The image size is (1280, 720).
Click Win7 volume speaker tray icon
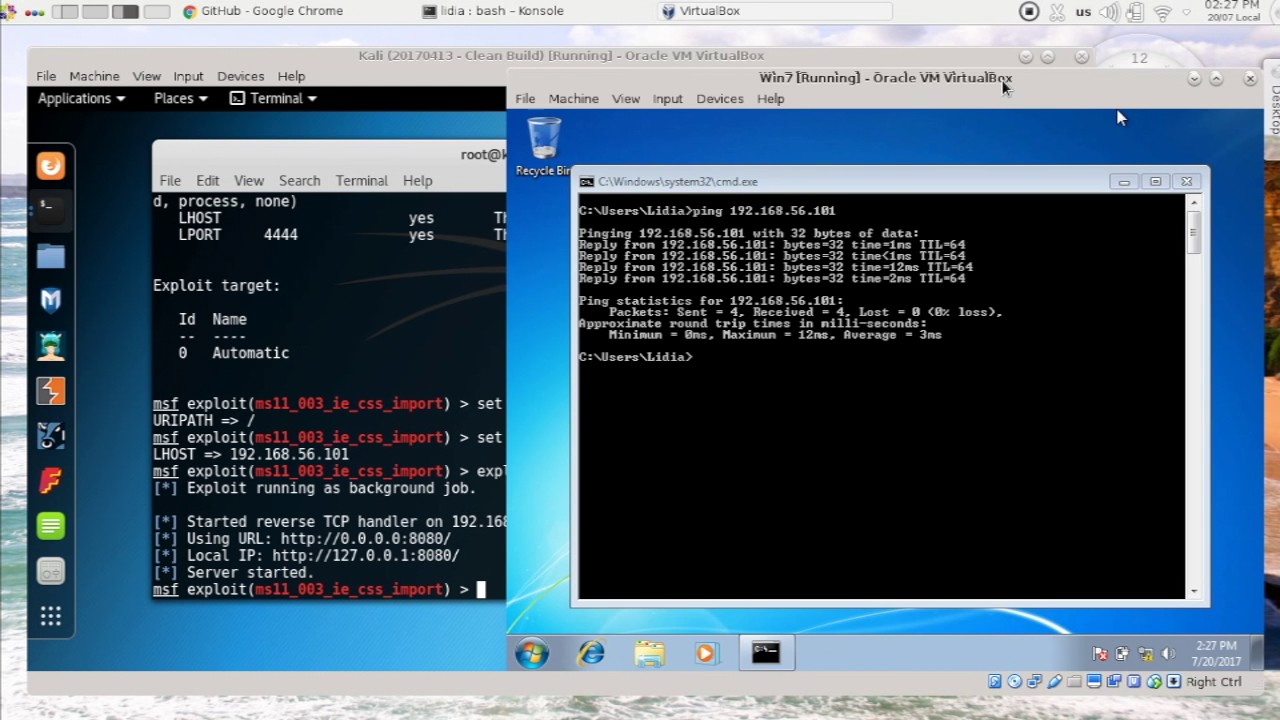(1168, 654)
